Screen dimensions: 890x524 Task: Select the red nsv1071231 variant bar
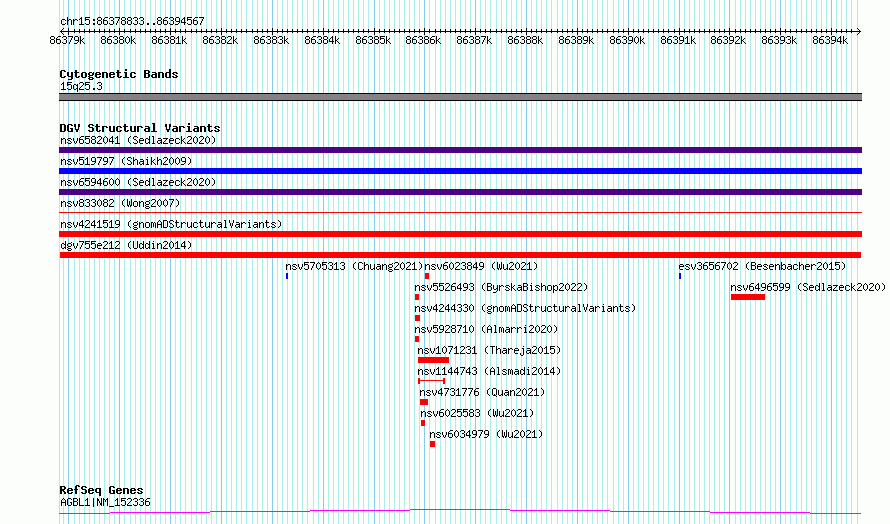(433, 360)
